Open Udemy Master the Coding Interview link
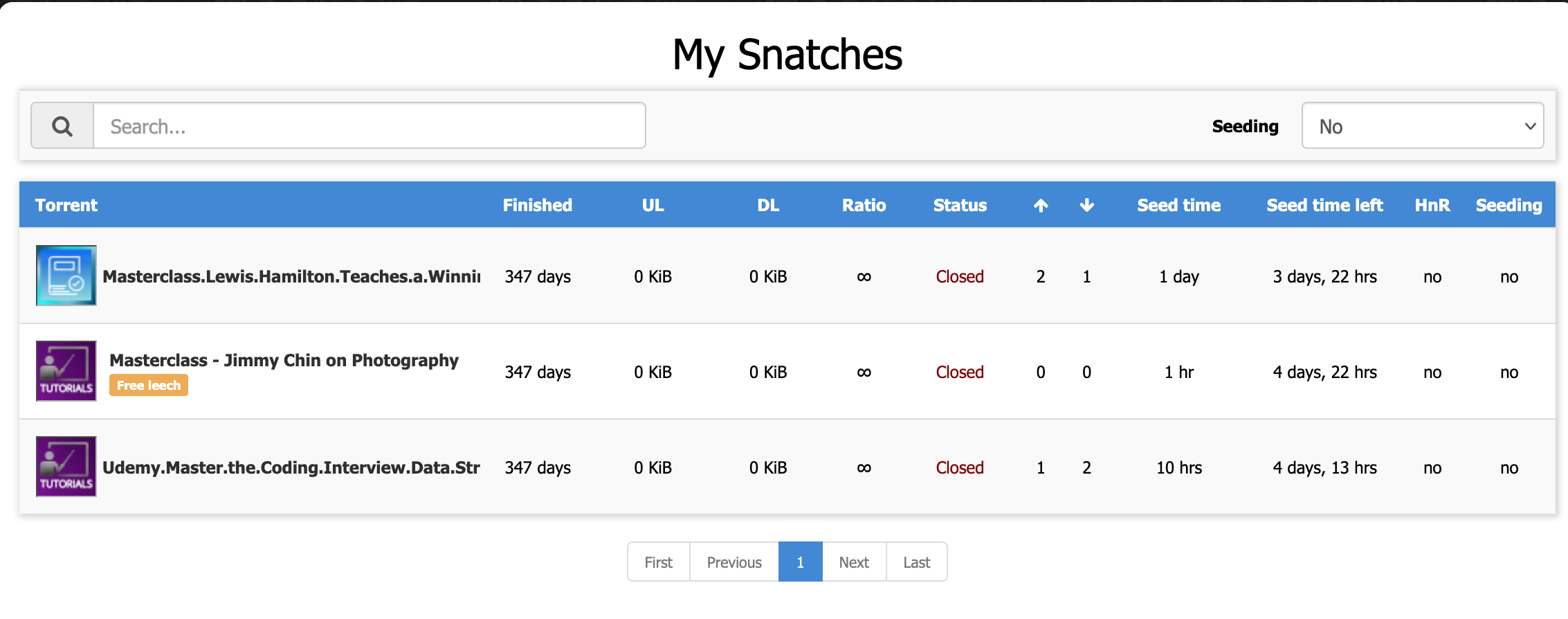1568x619 pixels. click(x=291, y=467)
